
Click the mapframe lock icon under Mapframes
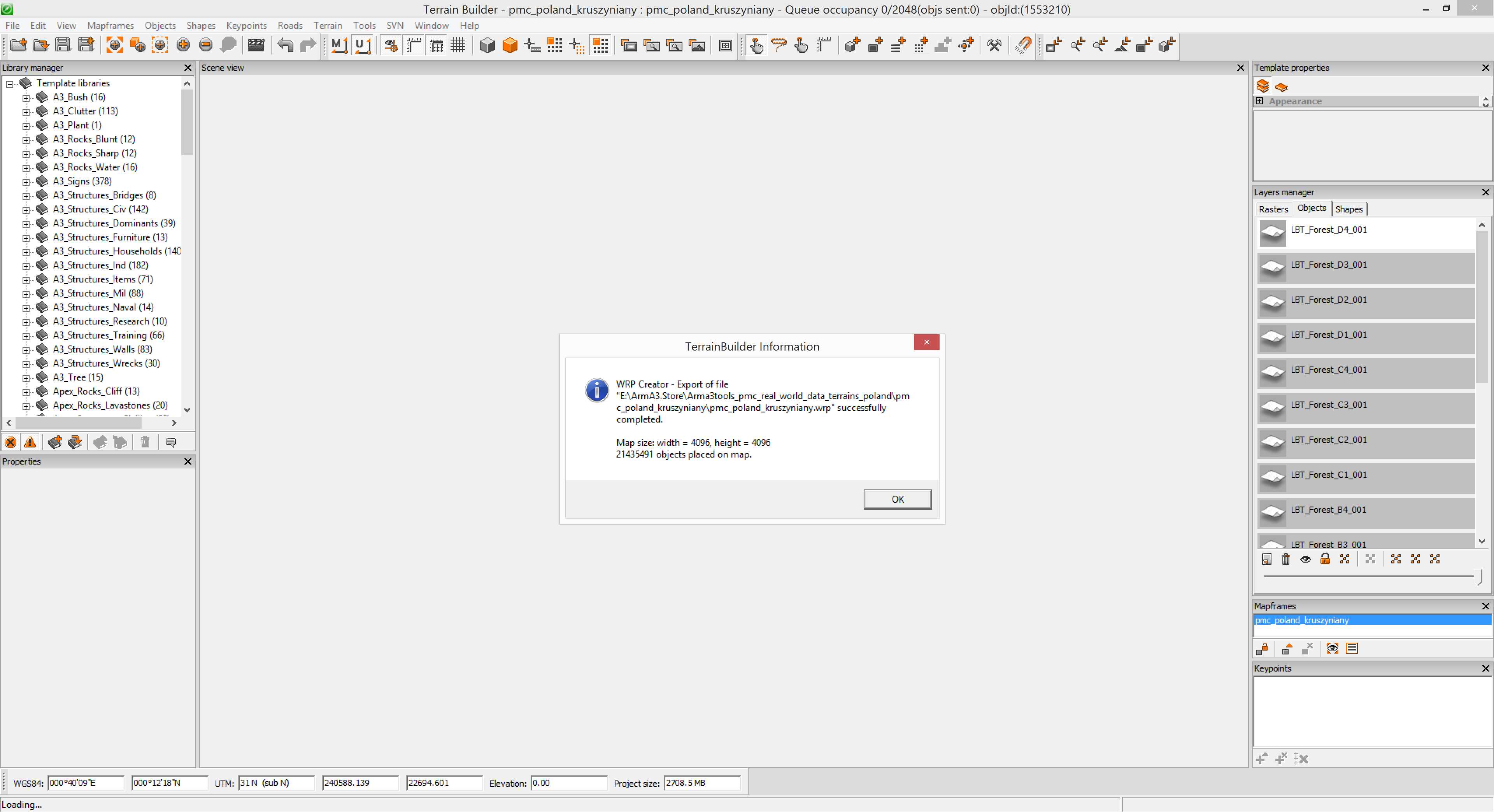click(1263, 649)
